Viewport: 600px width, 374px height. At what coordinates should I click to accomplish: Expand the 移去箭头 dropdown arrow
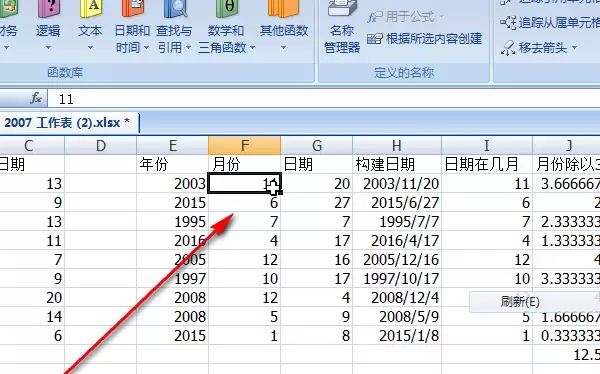(574, 48)
